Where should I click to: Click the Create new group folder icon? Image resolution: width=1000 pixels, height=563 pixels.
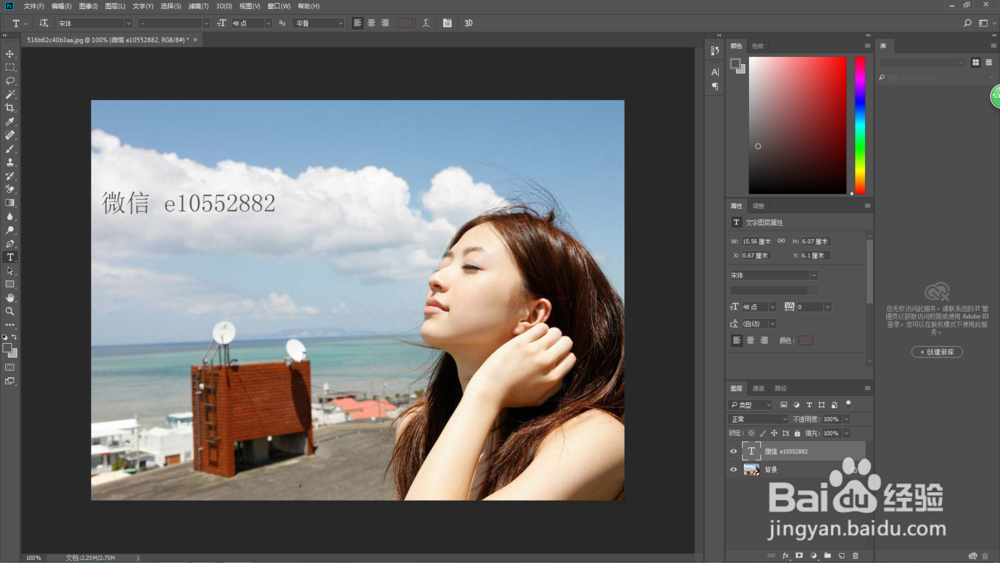pos(827,555)
